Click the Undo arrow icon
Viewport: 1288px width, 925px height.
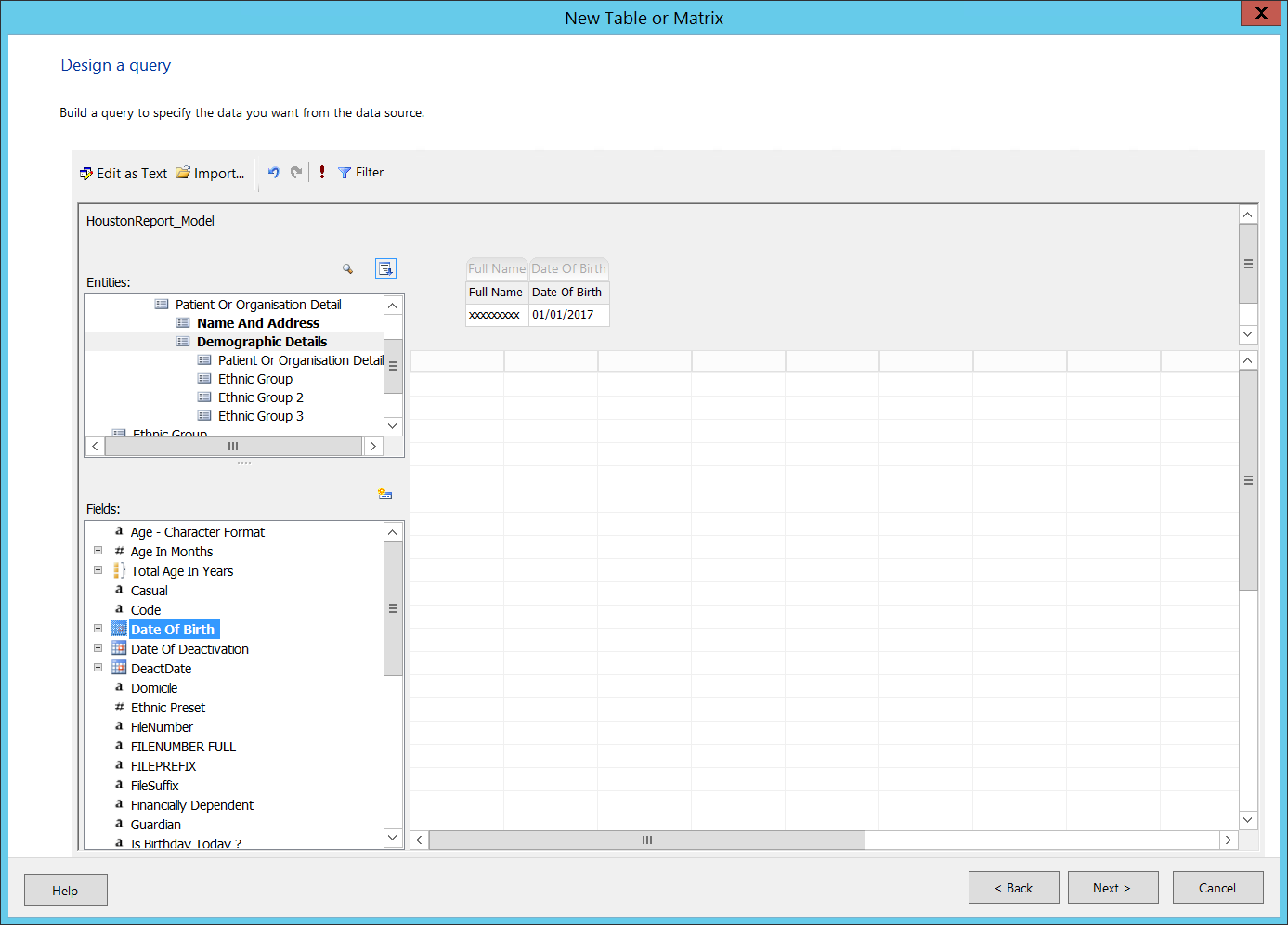point(273,172)
